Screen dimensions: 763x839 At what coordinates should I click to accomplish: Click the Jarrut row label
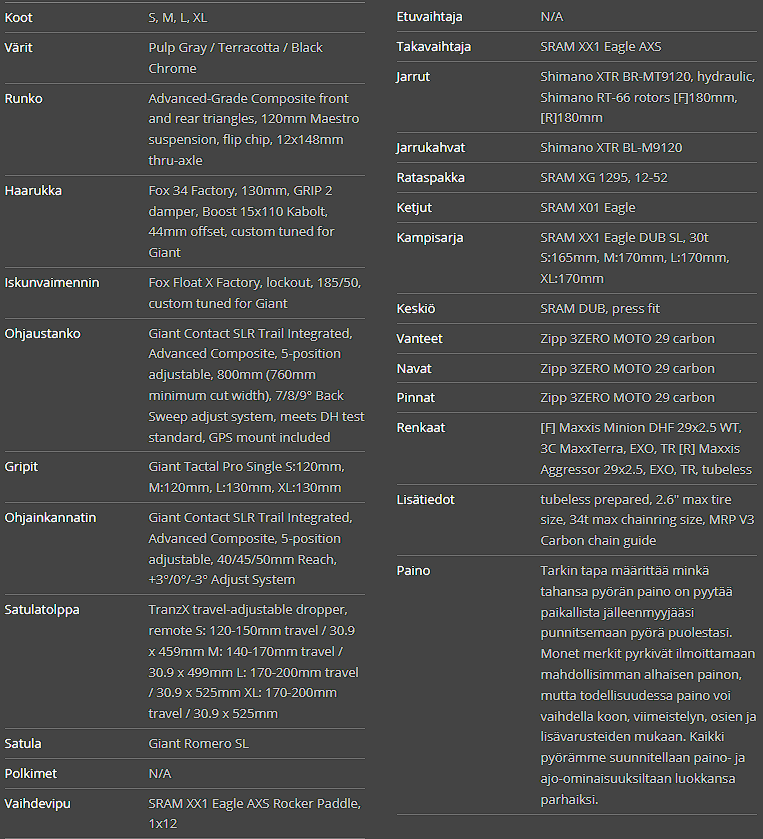414,76
